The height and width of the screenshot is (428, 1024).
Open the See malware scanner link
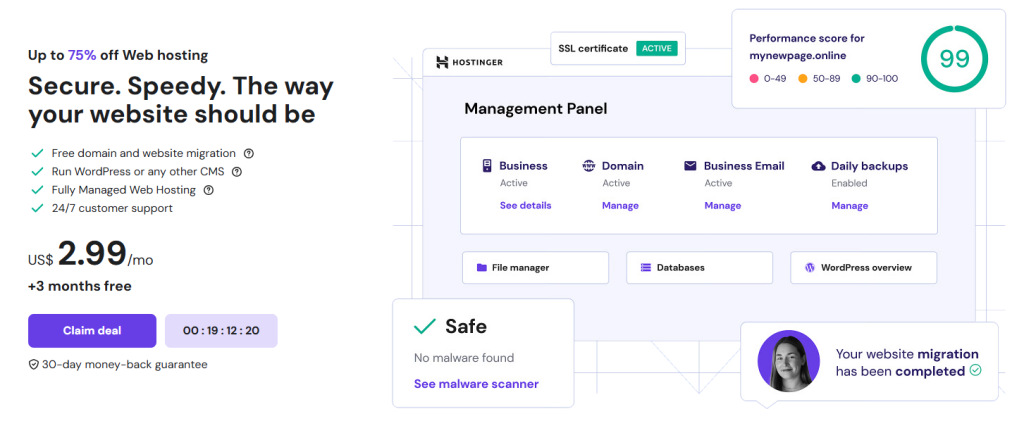click(x=476, y=384)
